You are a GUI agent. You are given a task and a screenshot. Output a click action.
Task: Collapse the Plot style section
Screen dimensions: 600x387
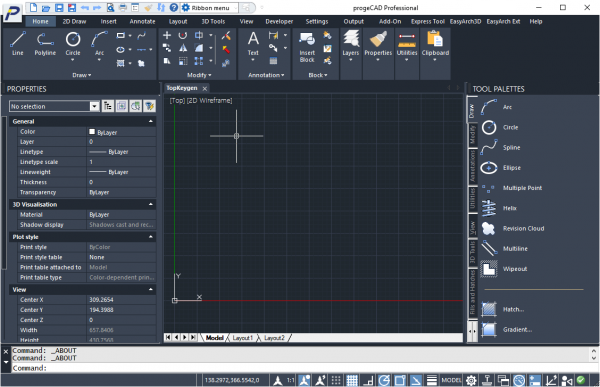pyautogui.click(x=151, y=237)
